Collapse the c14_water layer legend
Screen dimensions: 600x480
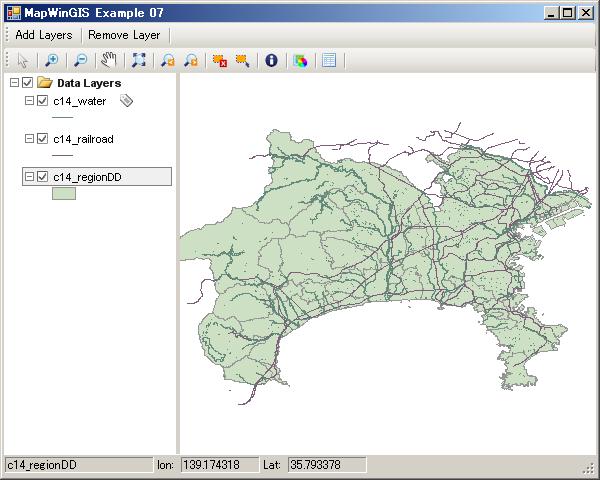(27, 101)
